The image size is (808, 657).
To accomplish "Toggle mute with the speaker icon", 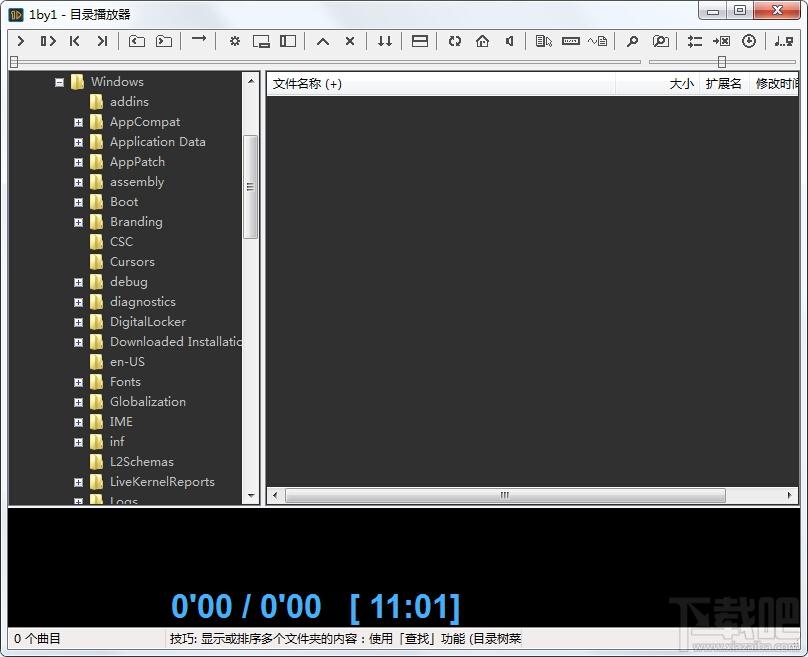I will pos(510,41).
